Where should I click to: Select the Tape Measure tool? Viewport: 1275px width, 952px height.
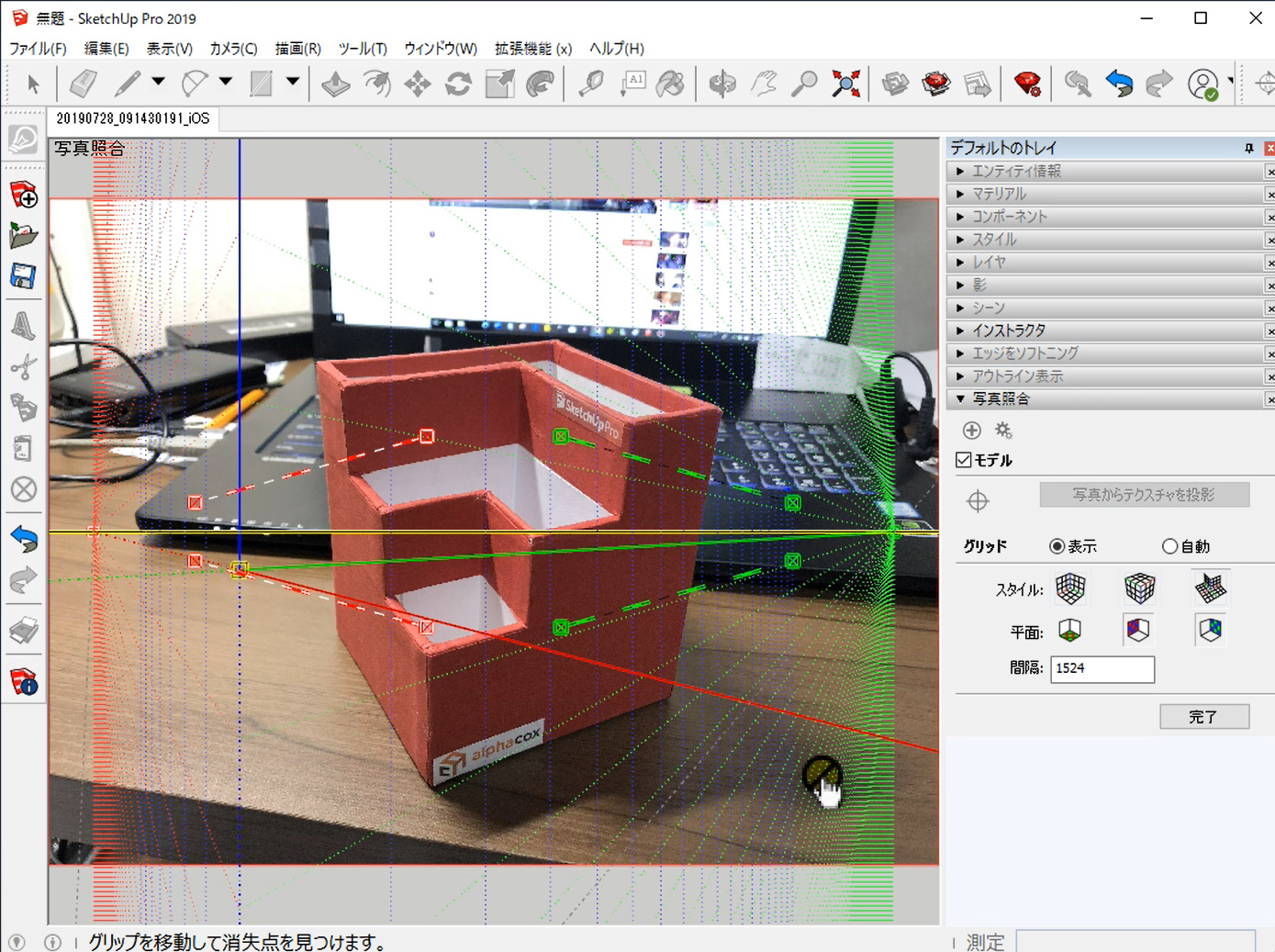pos(590,84)
